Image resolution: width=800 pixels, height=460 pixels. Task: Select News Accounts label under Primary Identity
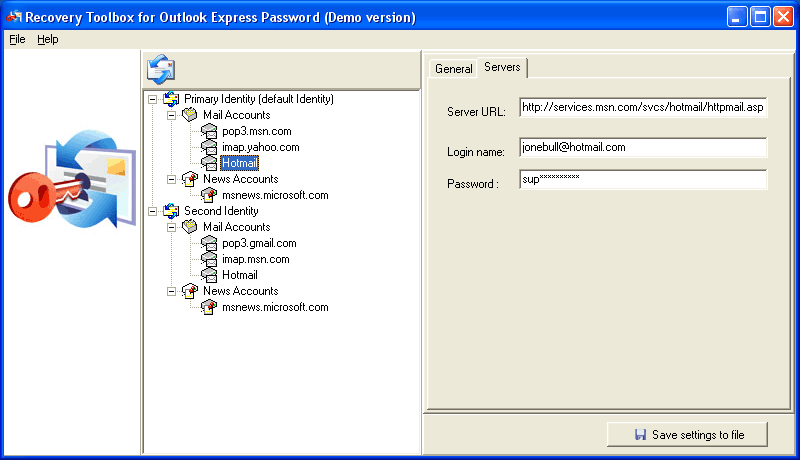coord(241,179)
